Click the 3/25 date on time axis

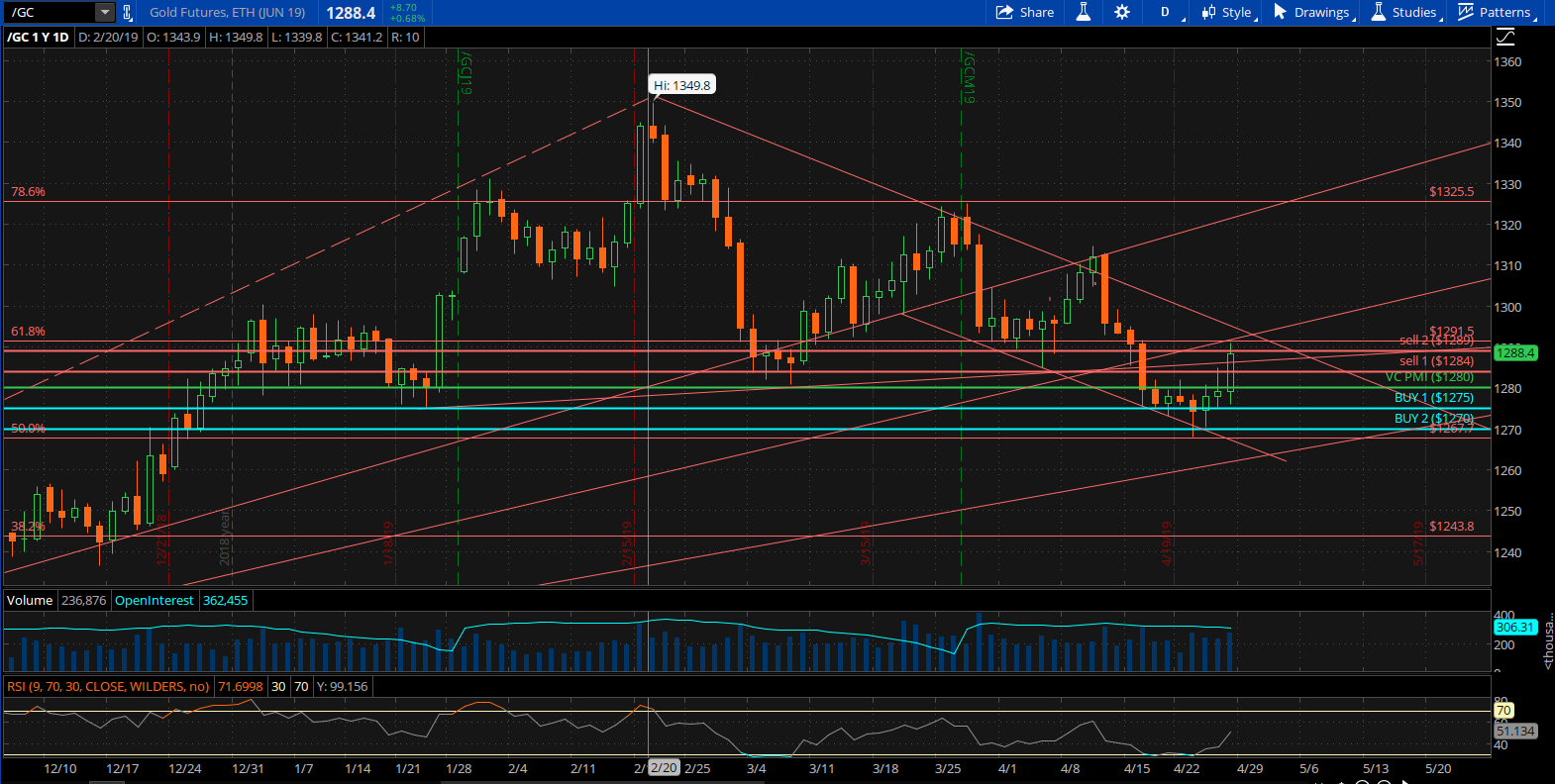948,769
